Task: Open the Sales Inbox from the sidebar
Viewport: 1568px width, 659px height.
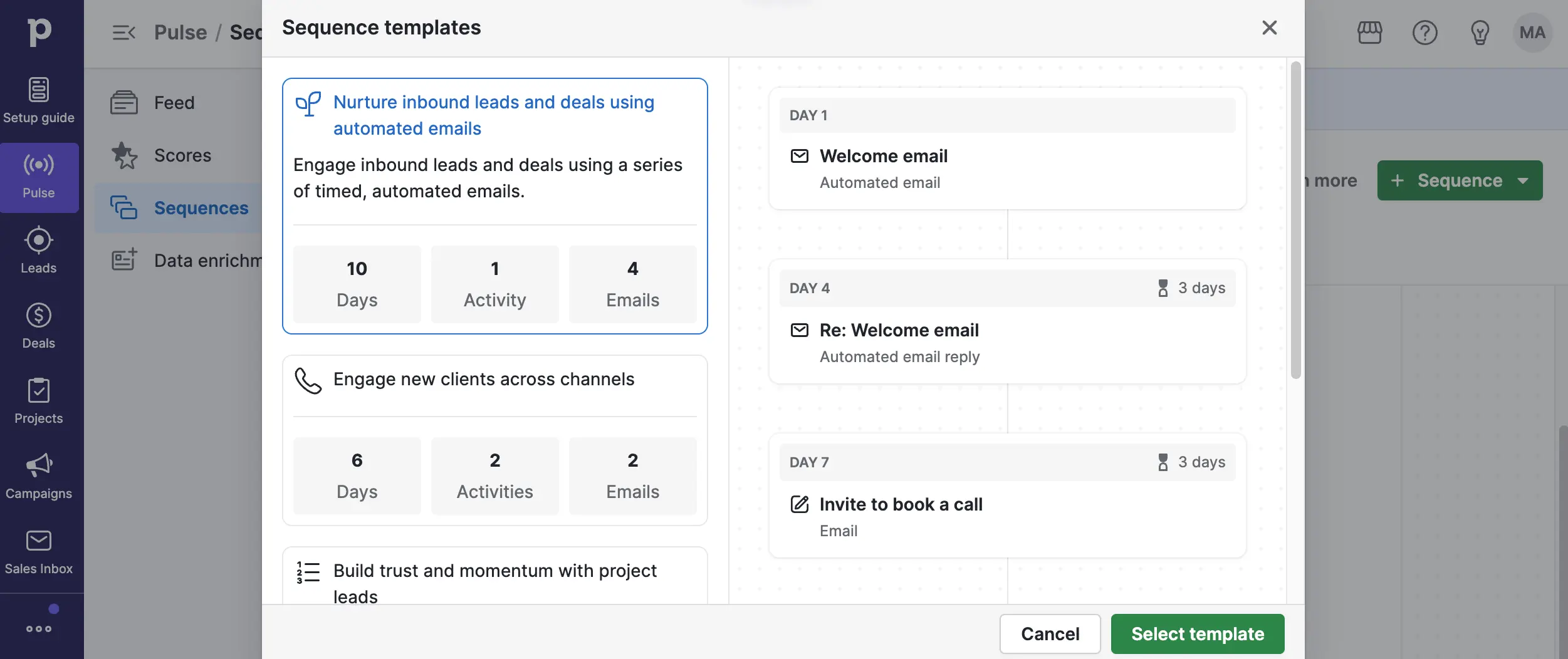Action: [x=39, y=551]
